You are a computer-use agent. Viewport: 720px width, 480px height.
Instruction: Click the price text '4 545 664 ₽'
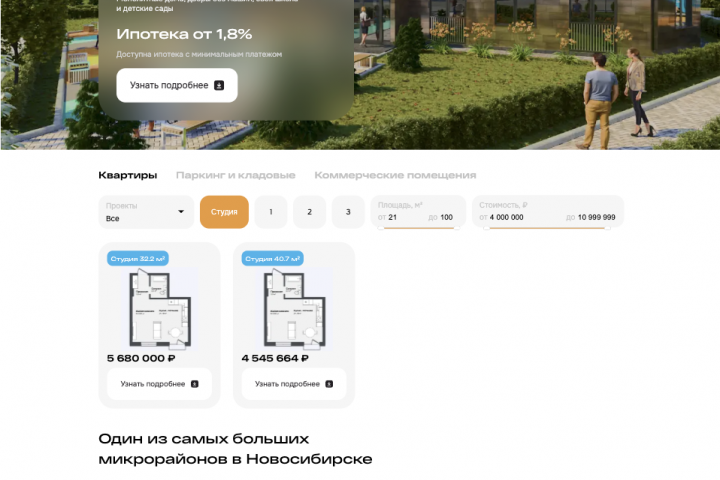[x=275, y=358]
